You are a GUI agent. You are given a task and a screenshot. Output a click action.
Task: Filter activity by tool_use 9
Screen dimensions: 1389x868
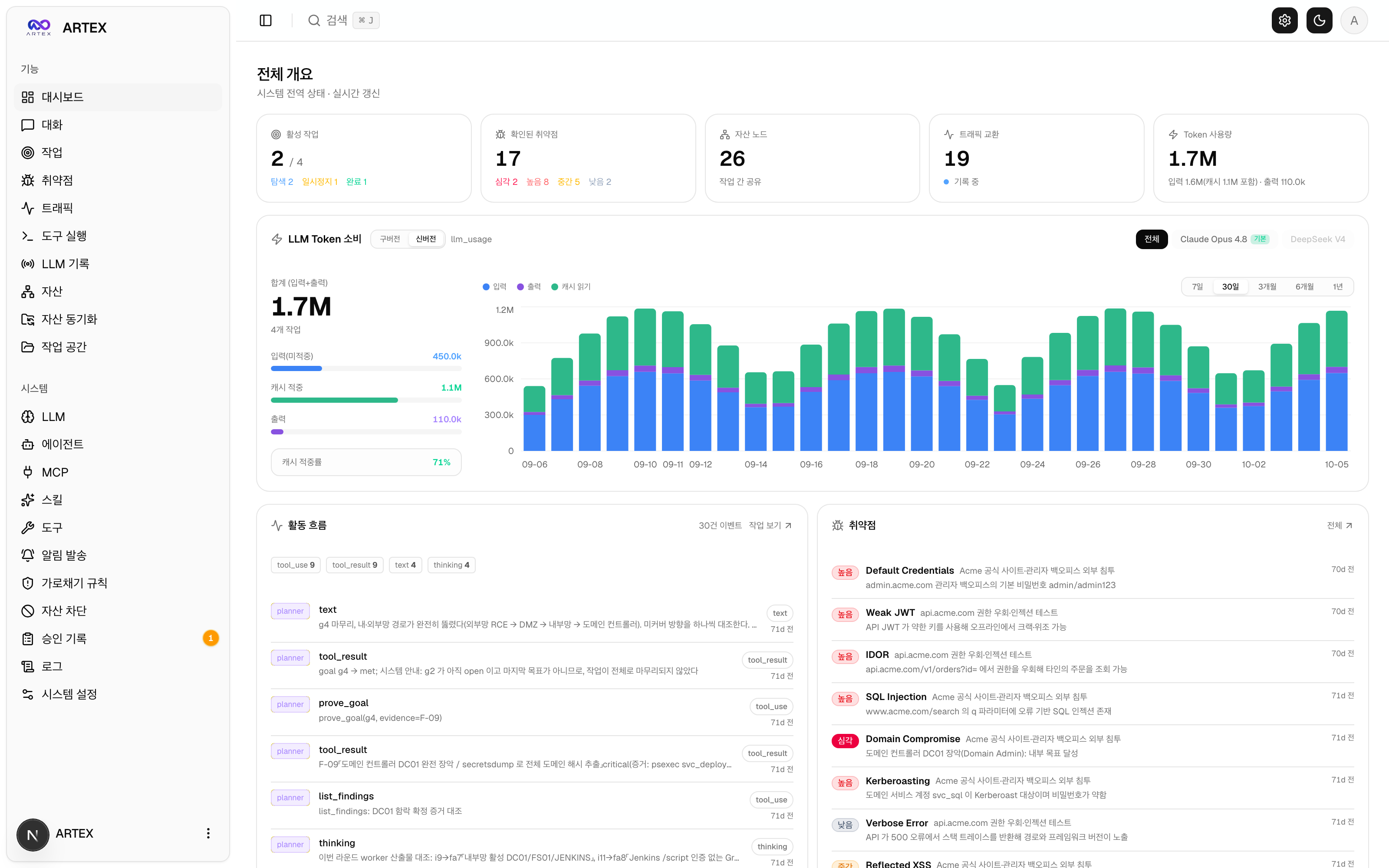coord(296,565)
